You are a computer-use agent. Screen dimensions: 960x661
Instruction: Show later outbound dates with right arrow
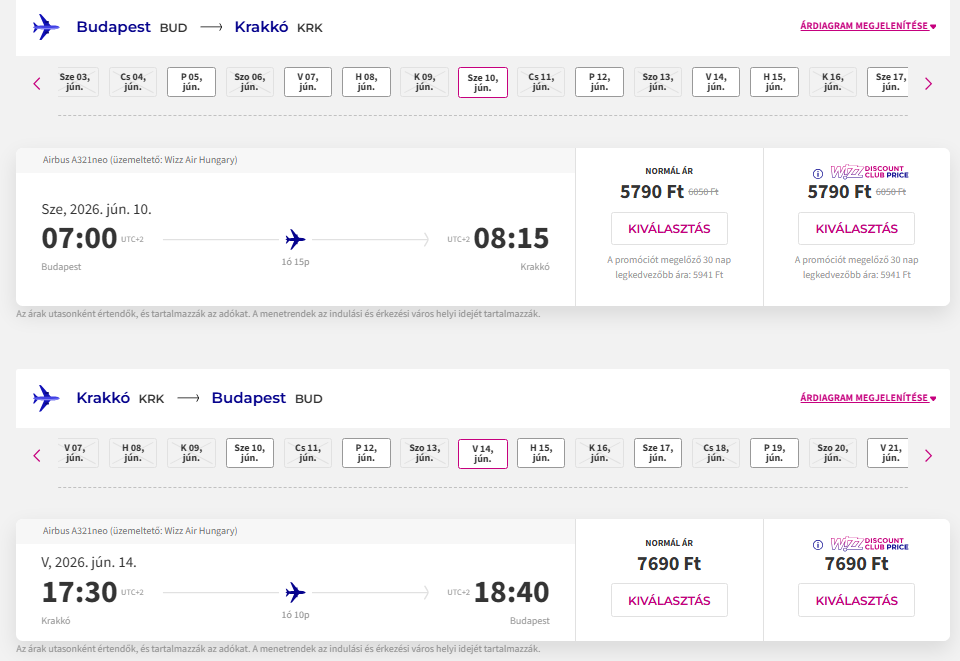(928, 83)
